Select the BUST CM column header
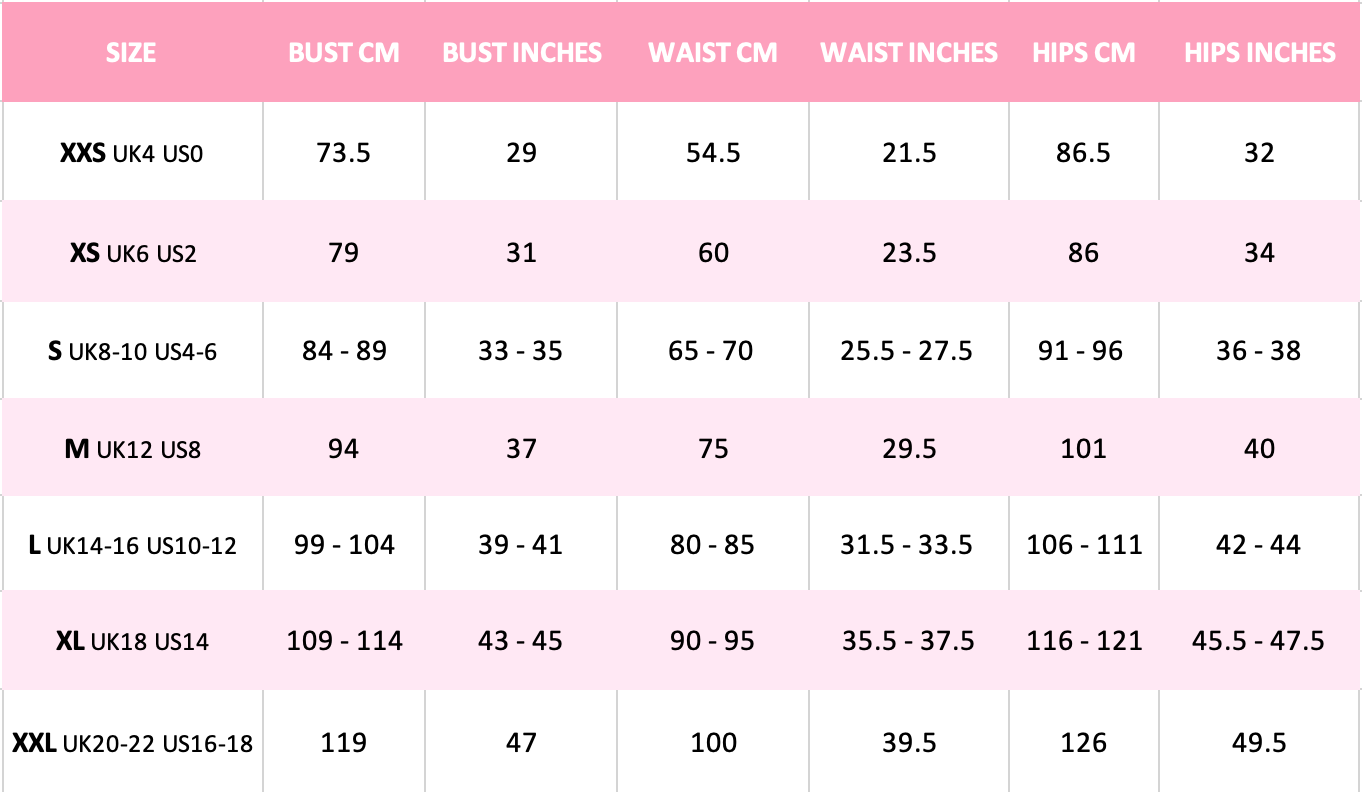Screen dimensions: 1362x792 pos(344,53)
